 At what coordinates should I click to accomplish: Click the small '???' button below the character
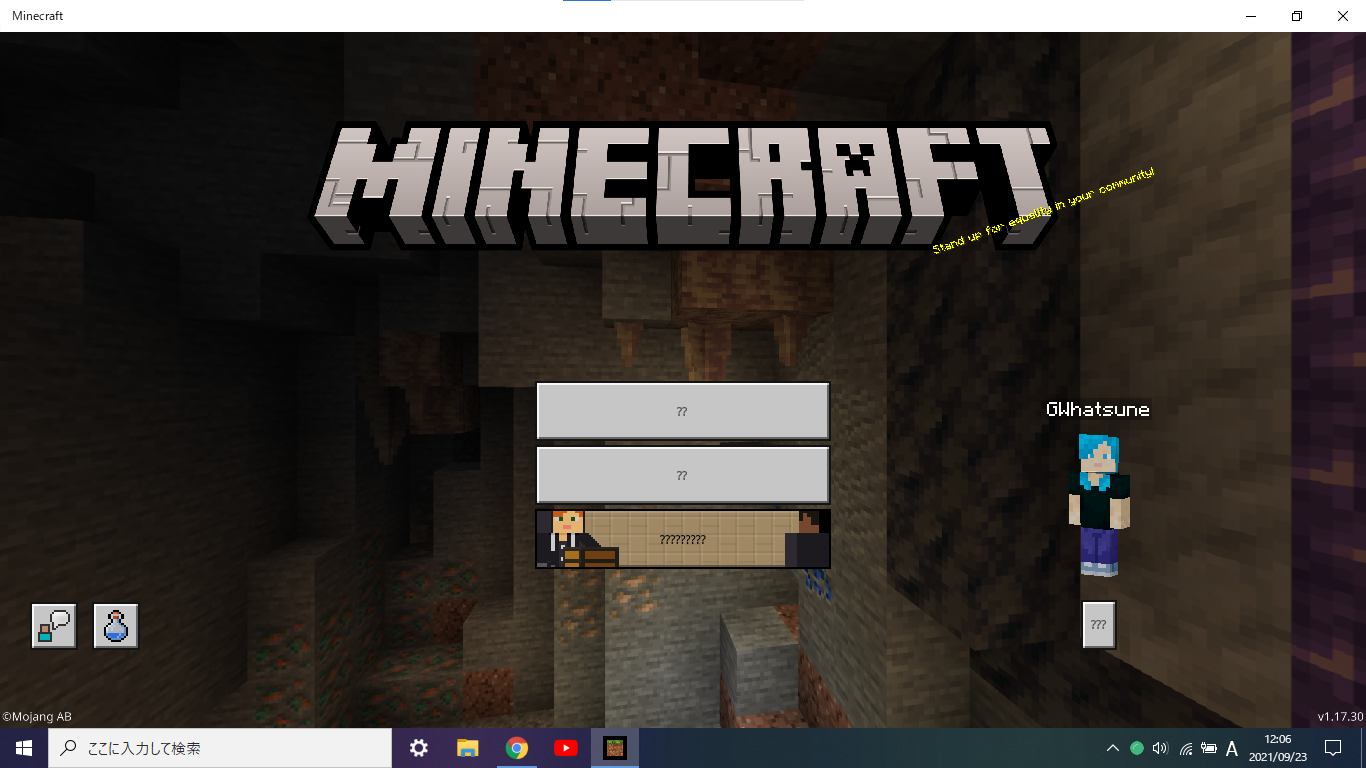click(x=1099, y=625)
